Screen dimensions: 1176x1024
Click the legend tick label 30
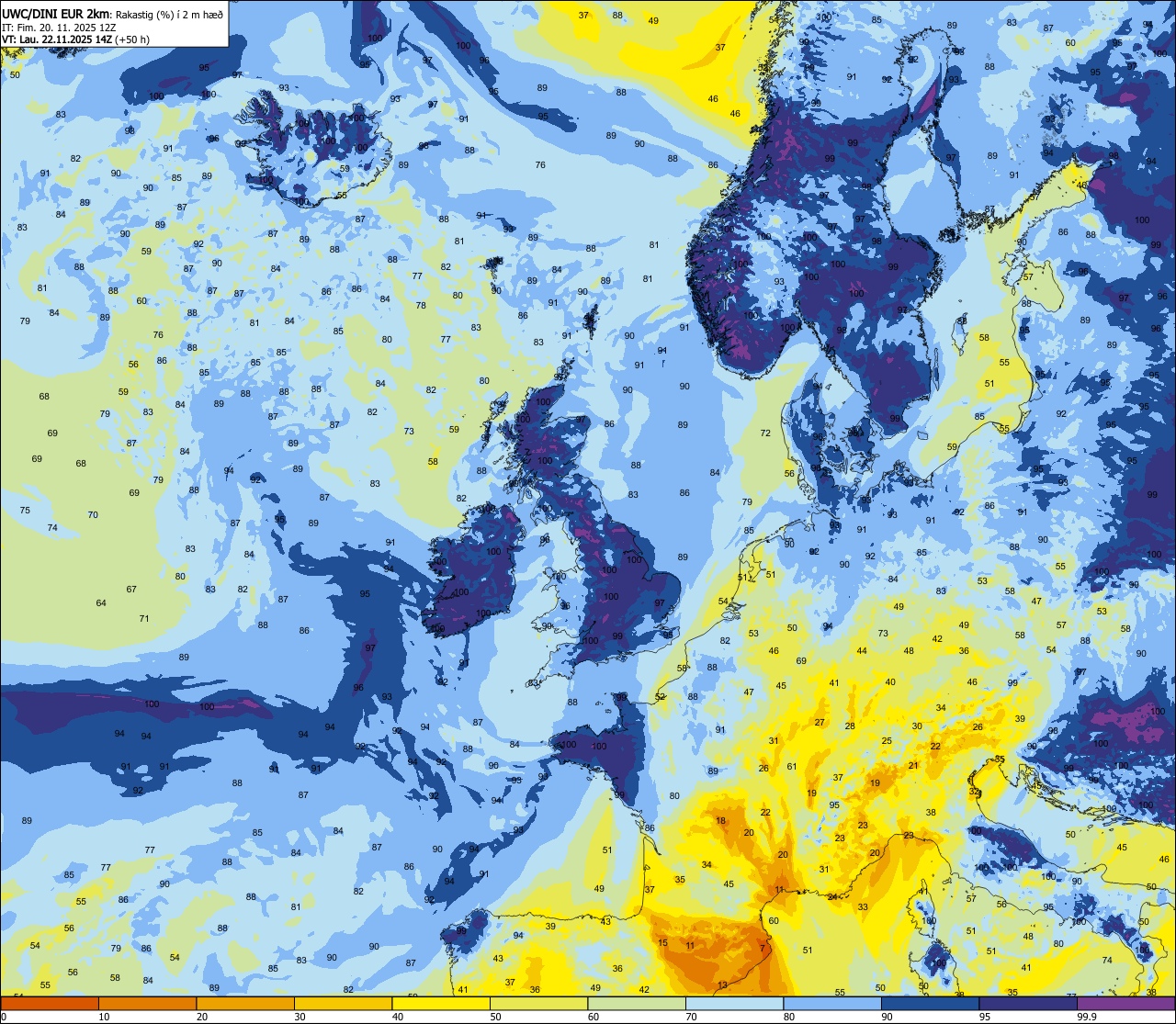300,1017
